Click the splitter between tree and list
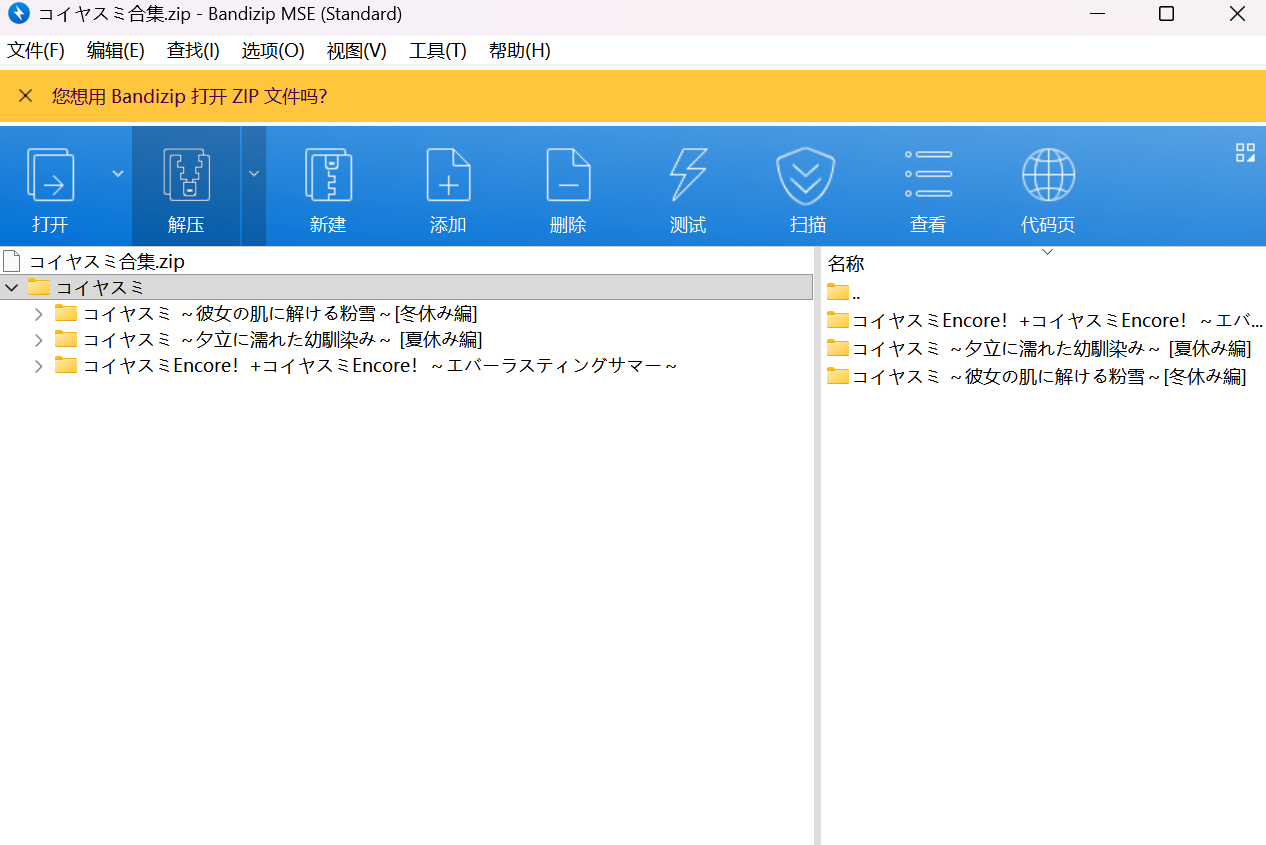 click(x=817, y=545)
